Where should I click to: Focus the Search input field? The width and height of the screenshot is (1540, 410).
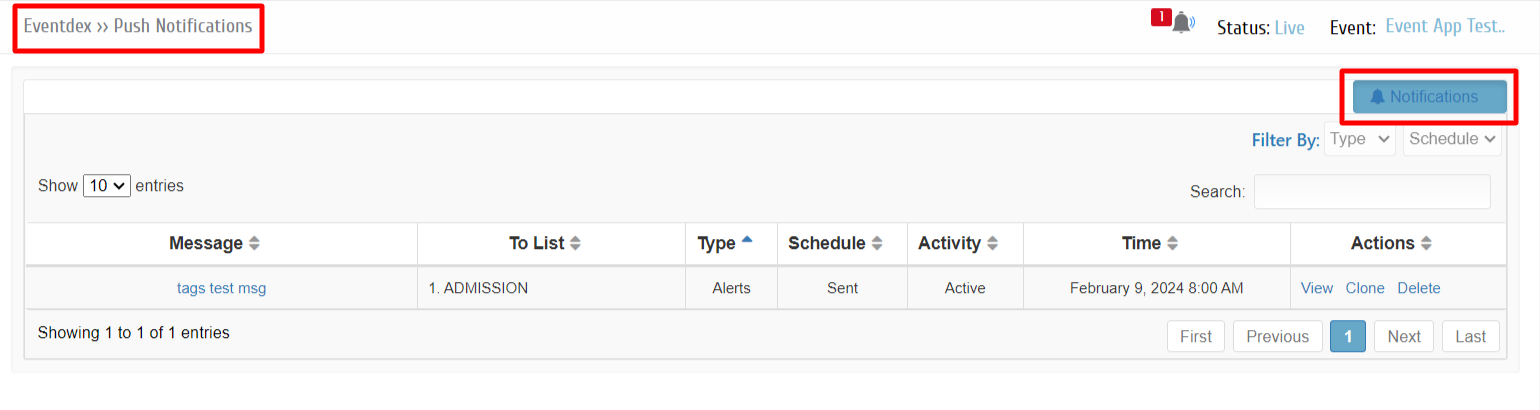[x=1372, y=192]
